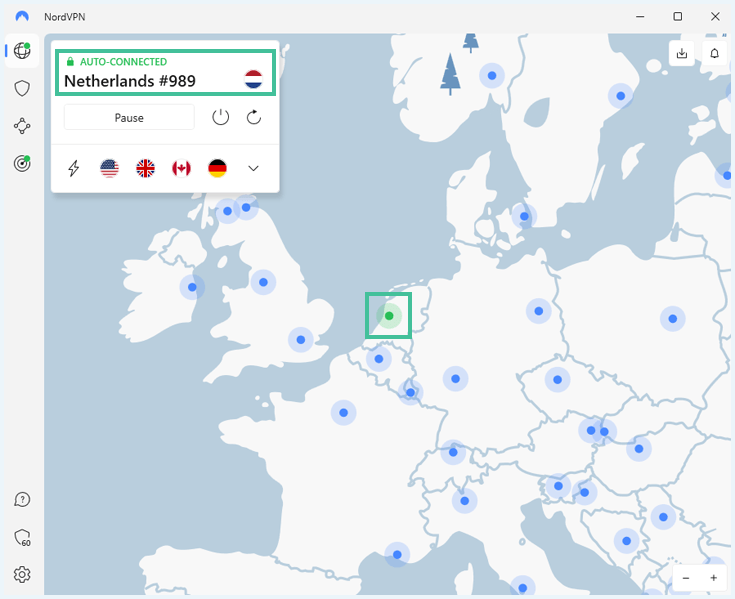Maximize the NordVPN window

point(678,16)
